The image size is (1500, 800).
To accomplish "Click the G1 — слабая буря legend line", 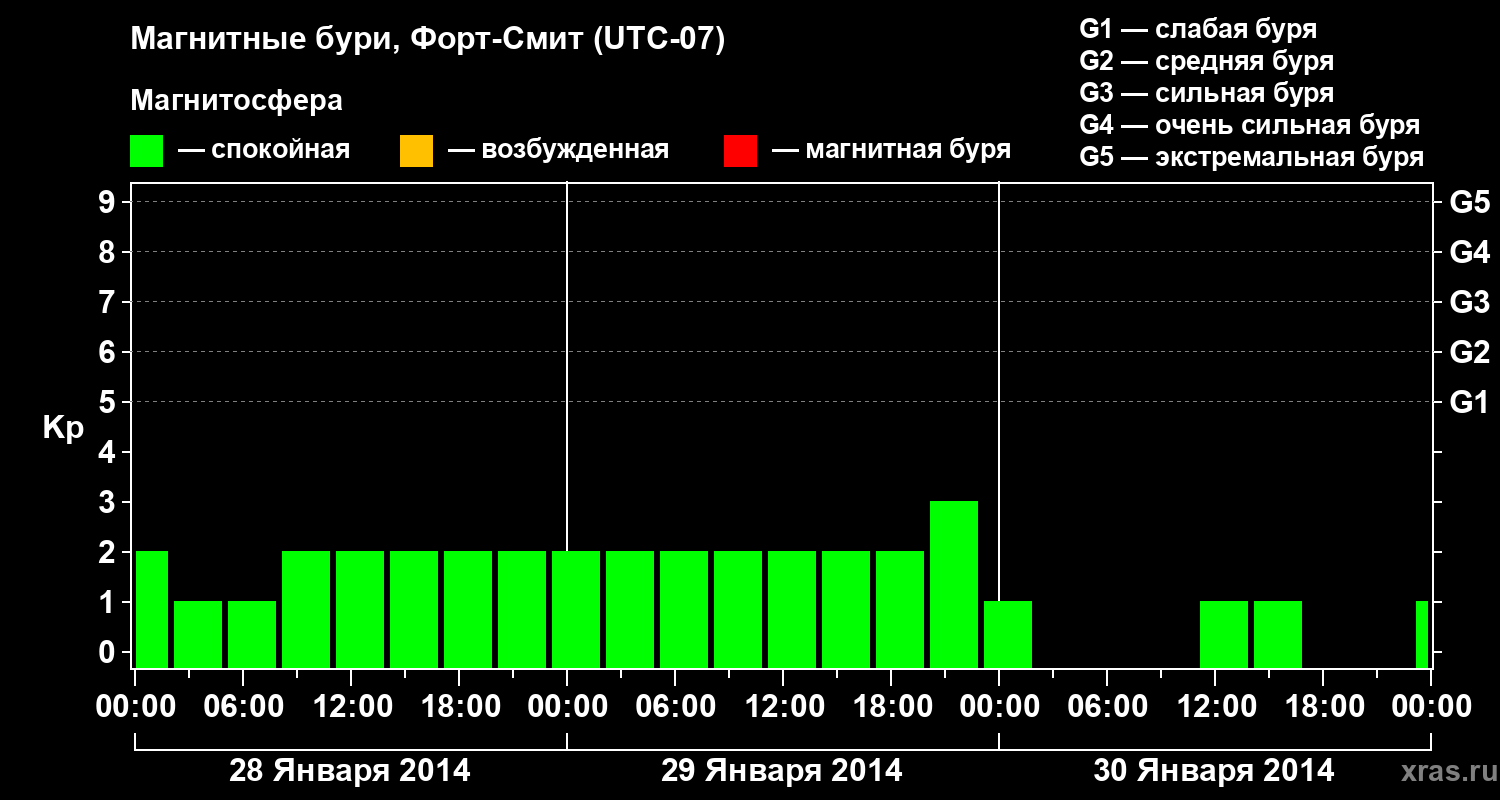I will [x=1198, y=29].
